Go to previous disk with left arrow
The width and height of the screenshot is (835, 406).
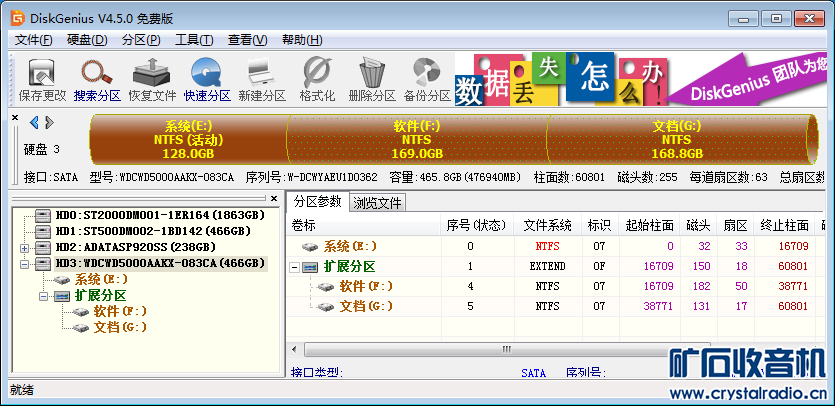click(x=34, y=123)
